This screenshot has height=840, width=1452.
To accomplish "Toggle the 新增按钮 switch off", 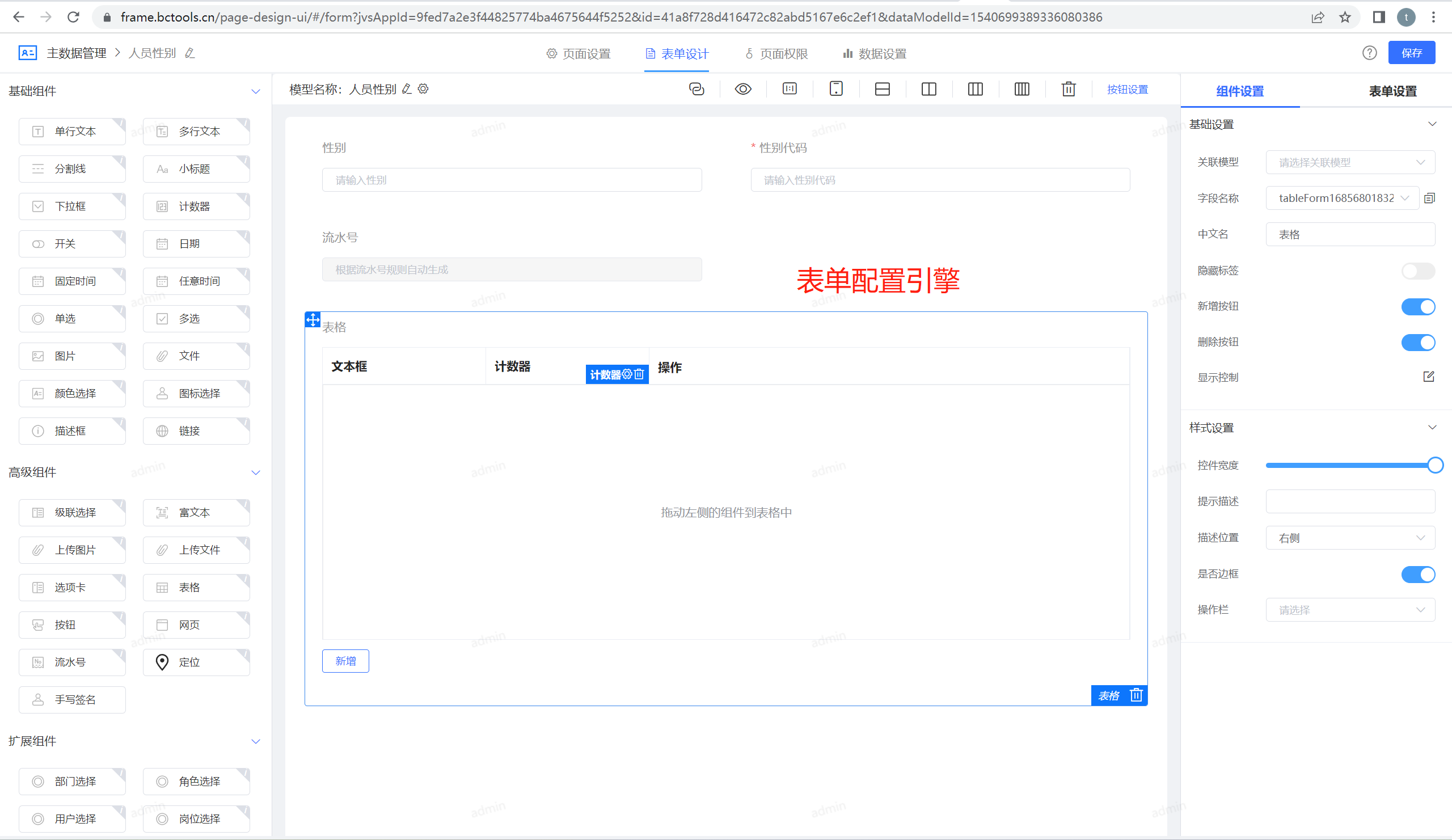I will (x=1418, y=306).
